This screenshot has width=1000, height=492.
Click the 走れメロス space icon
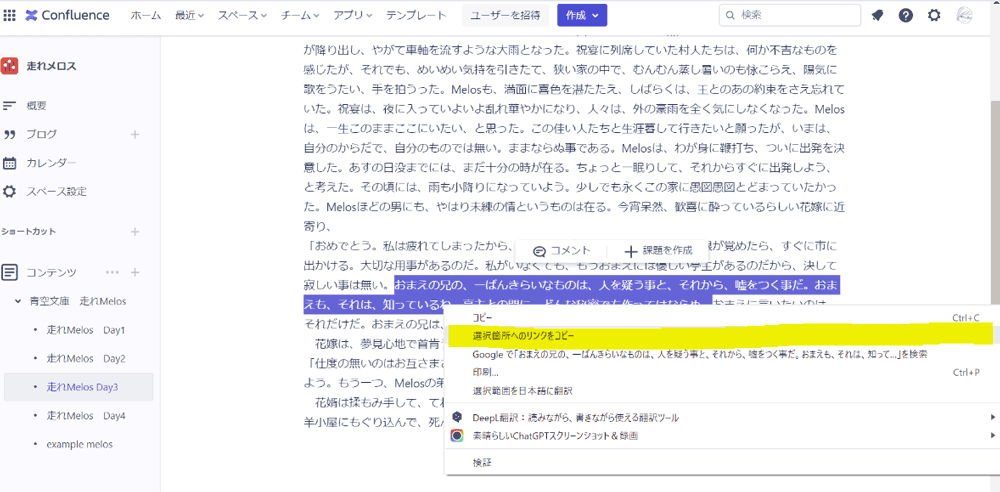click(x=10, y=66)
